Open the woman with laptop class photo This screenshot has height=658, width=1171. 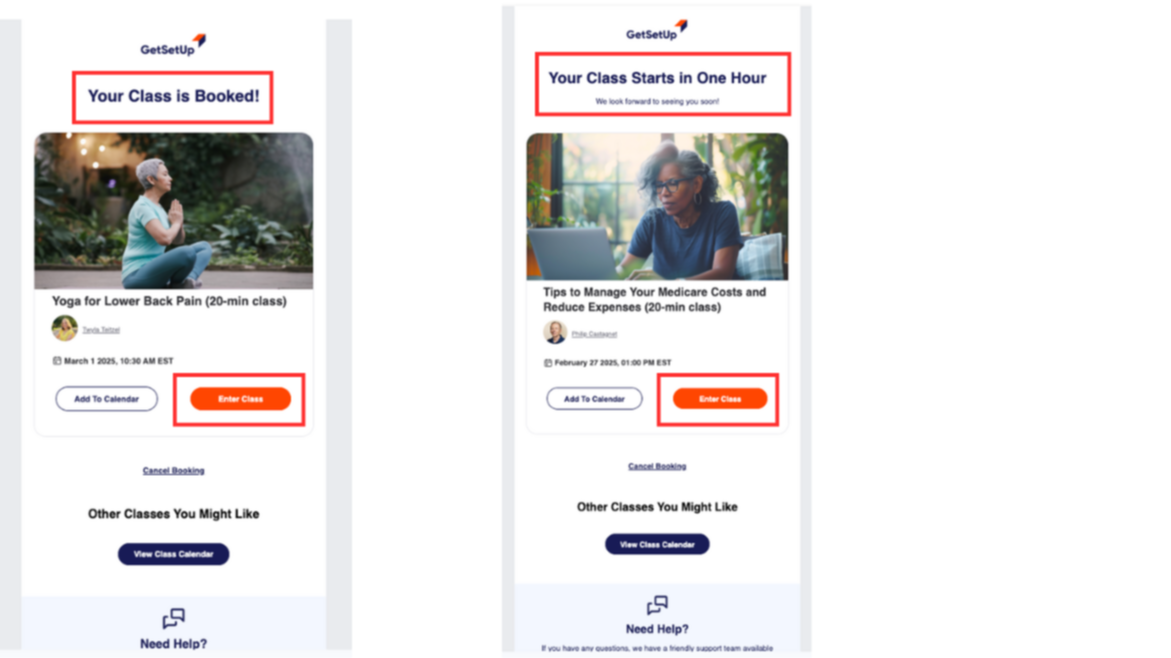click(657, 207)
